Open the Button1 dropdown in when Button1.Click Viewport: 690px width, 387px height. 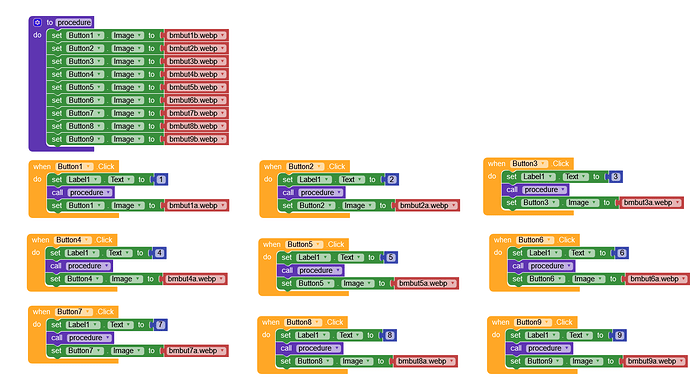coord(74,166)
